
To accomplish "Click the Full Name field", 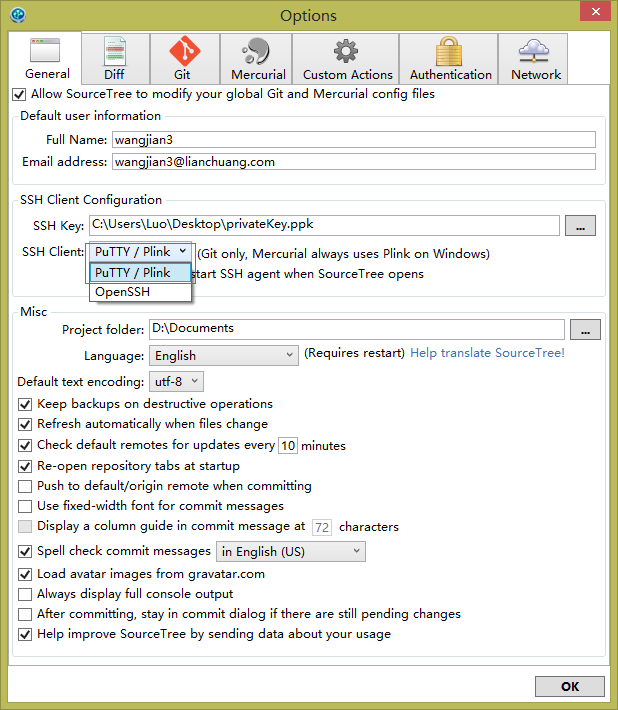I will [x=354, y=139].
